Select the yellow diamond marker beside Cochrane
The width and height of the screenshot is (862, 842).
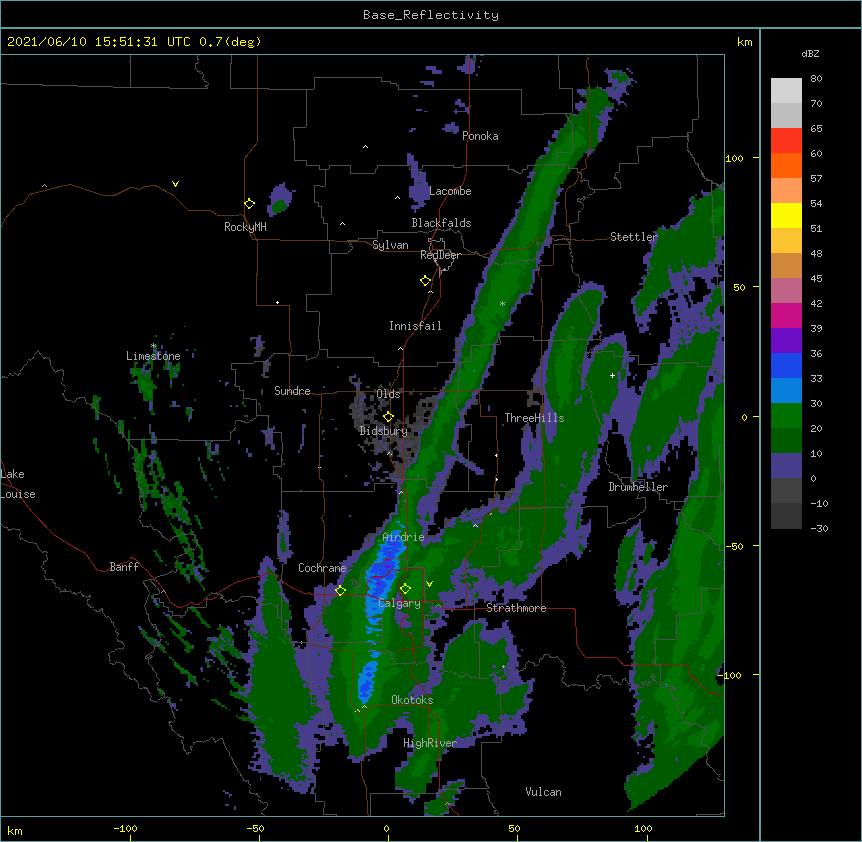point(340,591)
